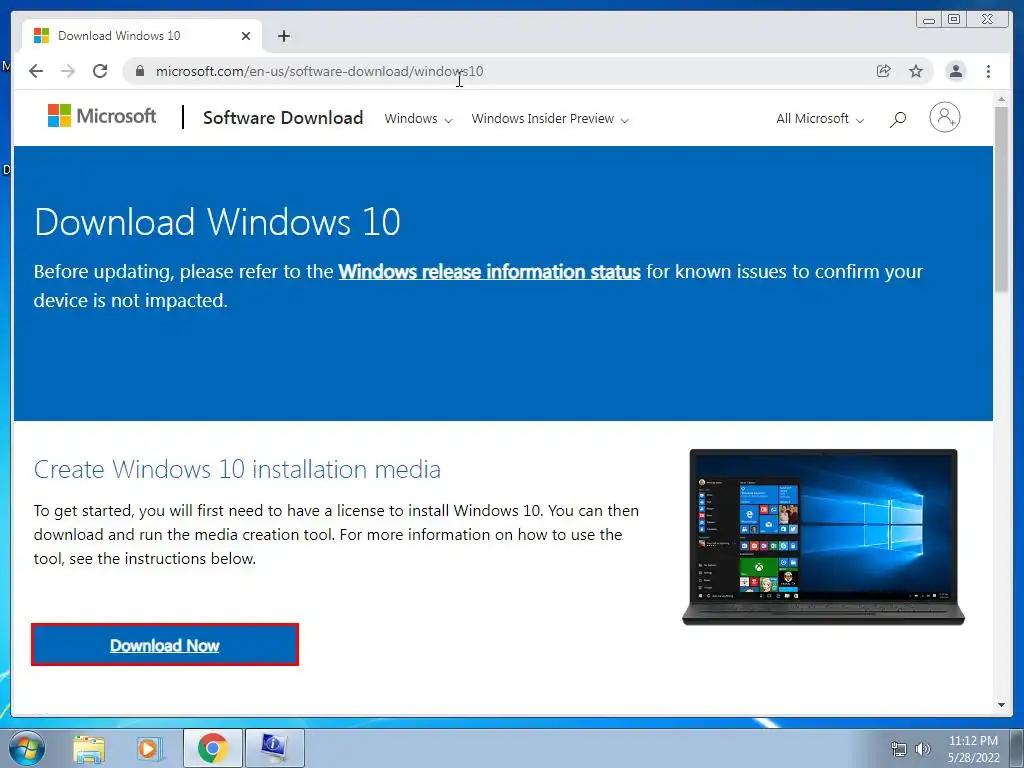
Task: Click the Download Now button
Action: [165, 645]
